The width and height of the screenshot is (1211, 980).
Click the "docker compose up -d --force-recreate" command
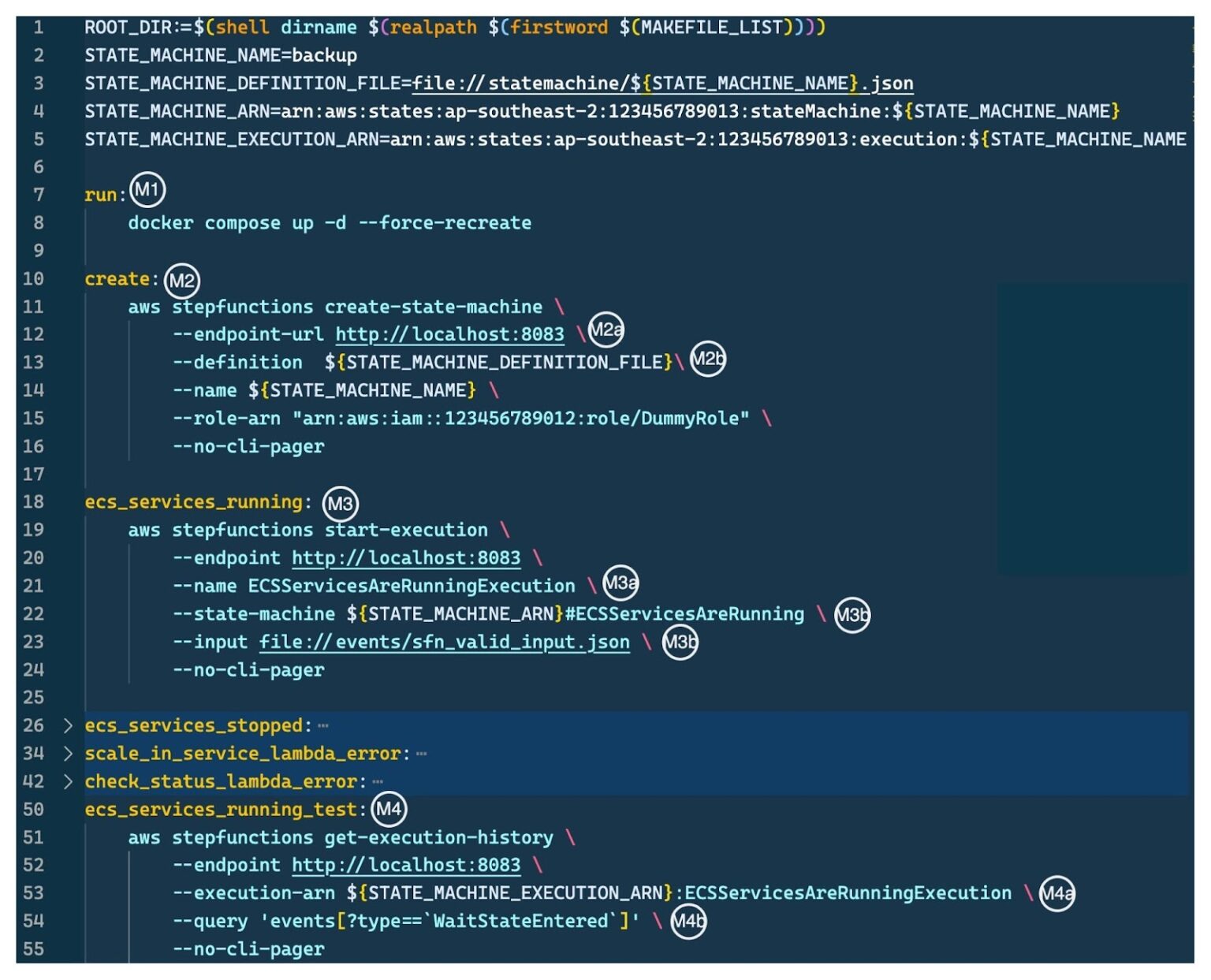[330, 223]
